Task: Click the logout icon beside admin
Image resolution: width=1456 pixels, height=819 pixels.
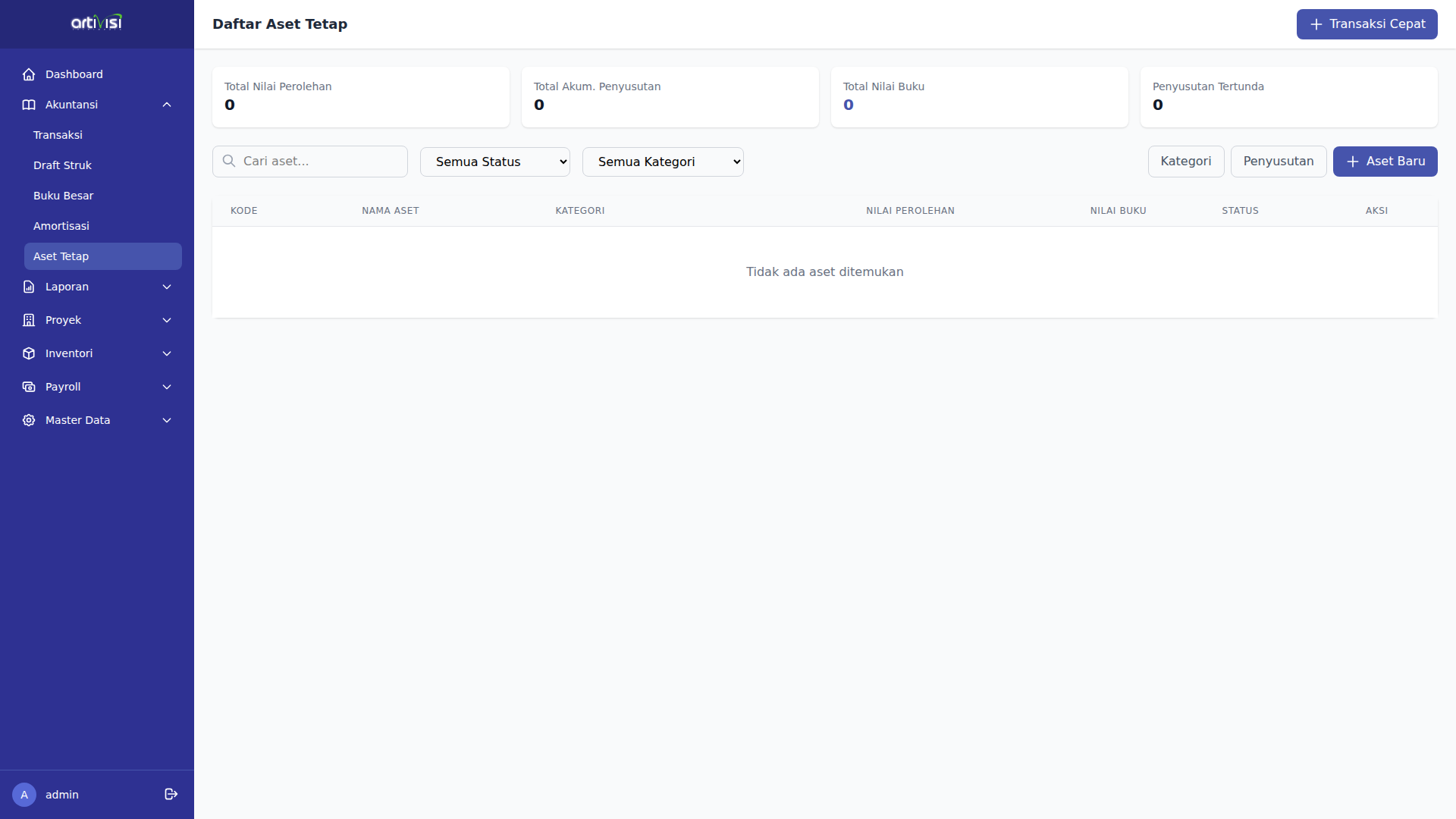Action: pyautogui.click(x=171, y=794)
